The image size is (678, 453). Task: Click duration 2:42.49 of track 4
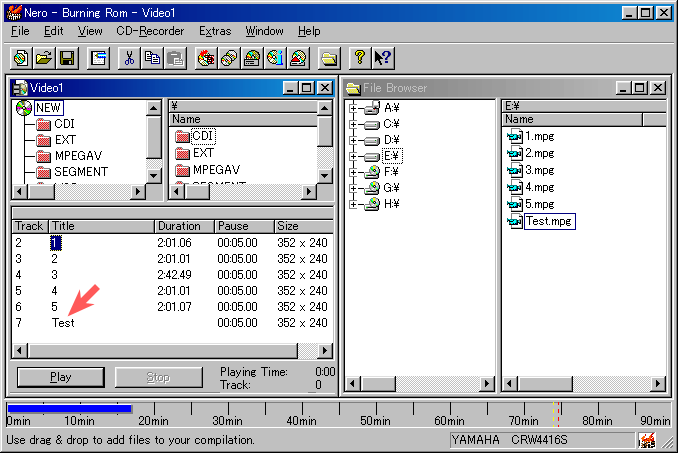point(174,275)
